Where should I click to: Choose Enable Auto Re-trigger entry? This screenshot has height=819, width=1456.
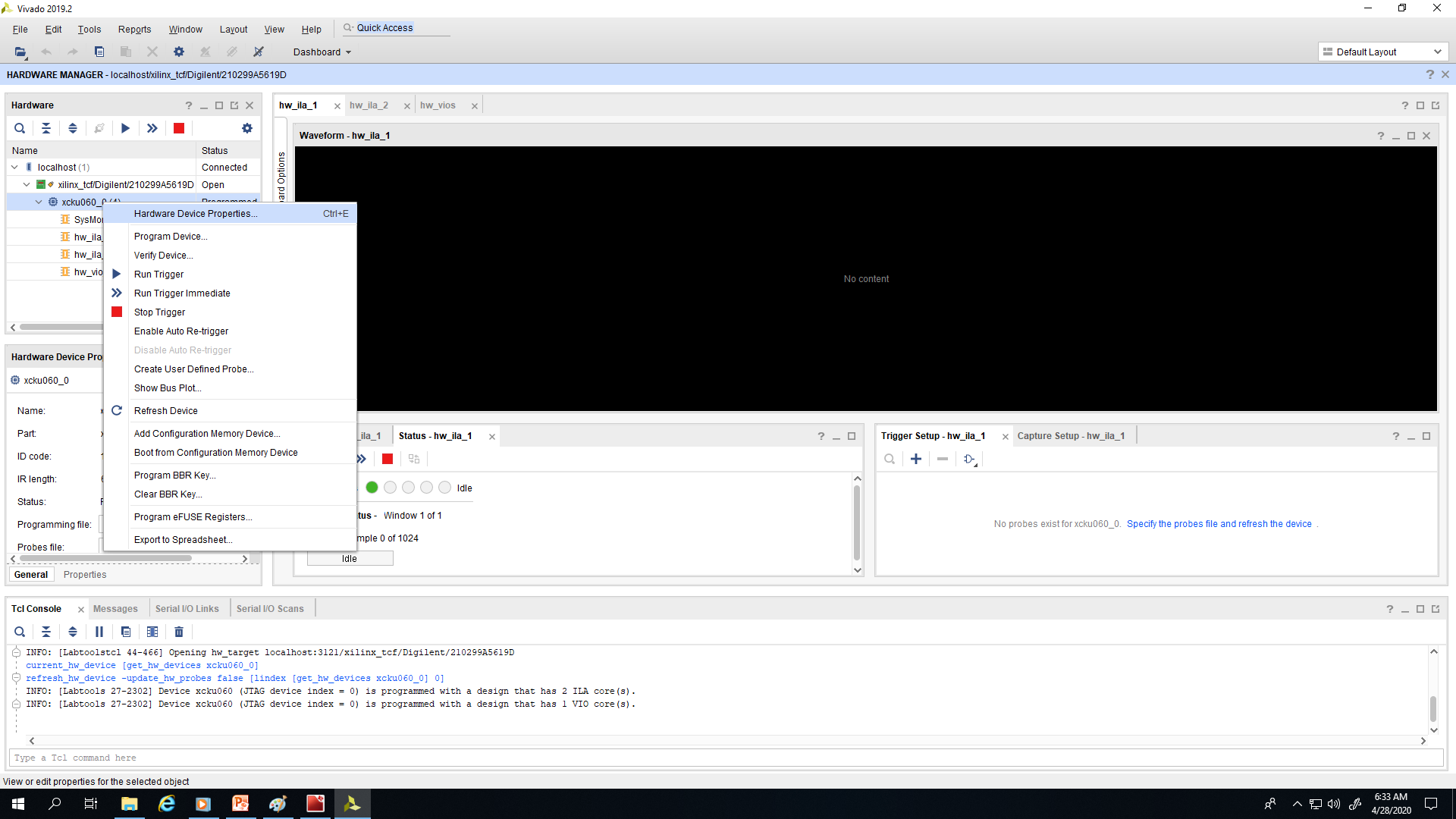tap(230, 331)
